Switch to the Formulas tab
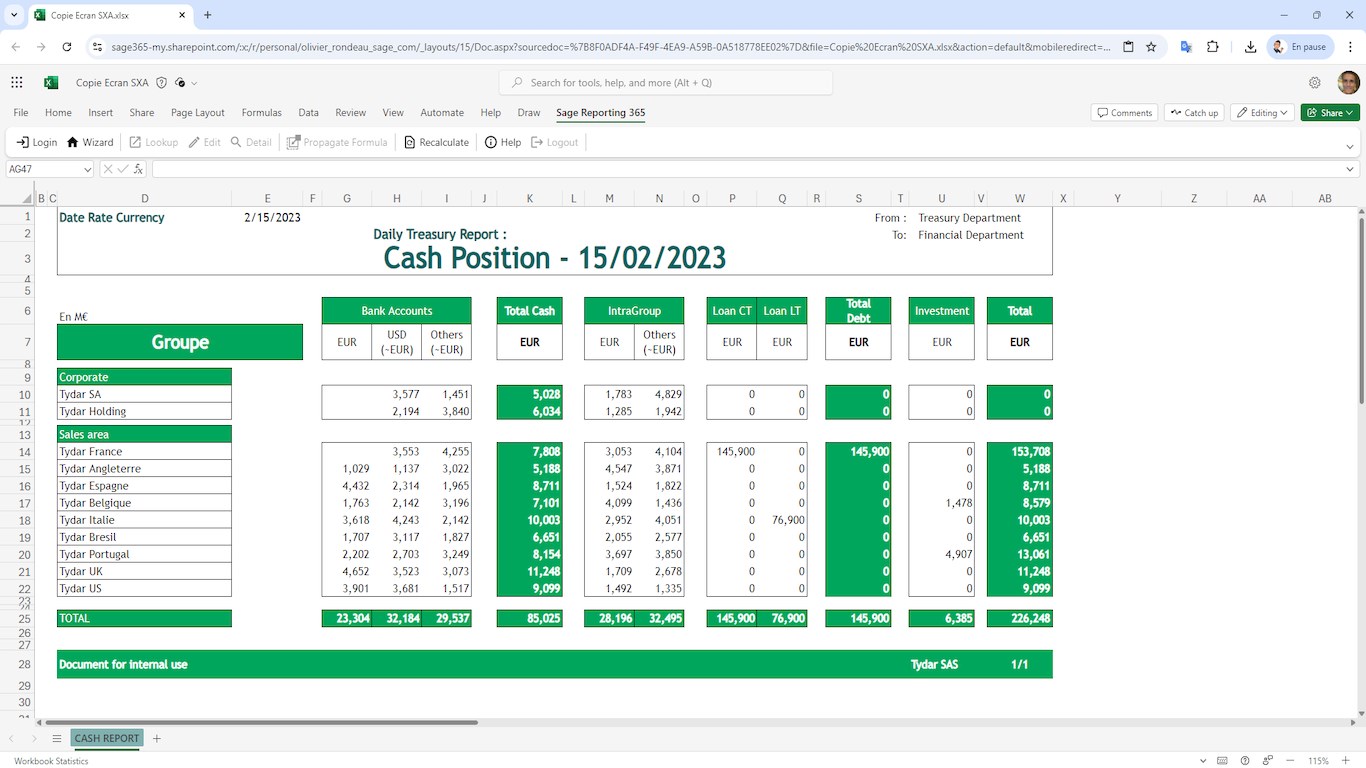 [261, 113]
